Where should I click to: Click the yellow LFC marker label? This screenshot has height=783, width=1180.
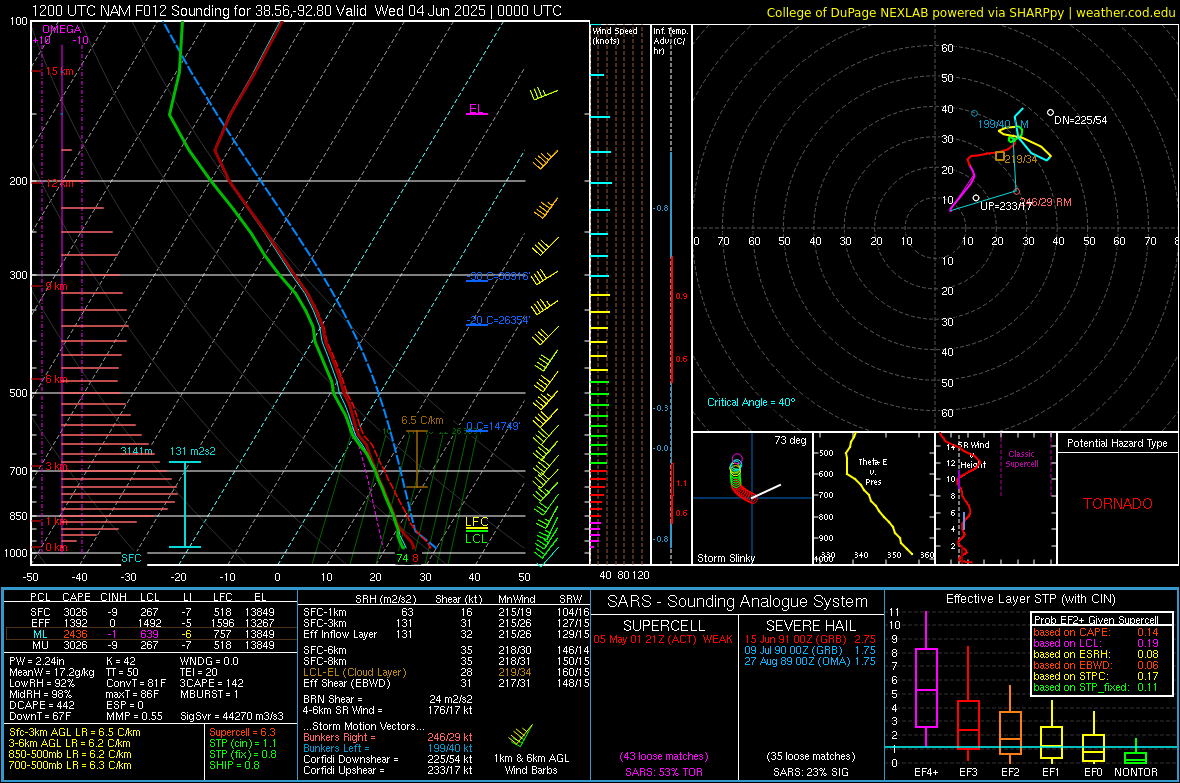pos(476,522)
